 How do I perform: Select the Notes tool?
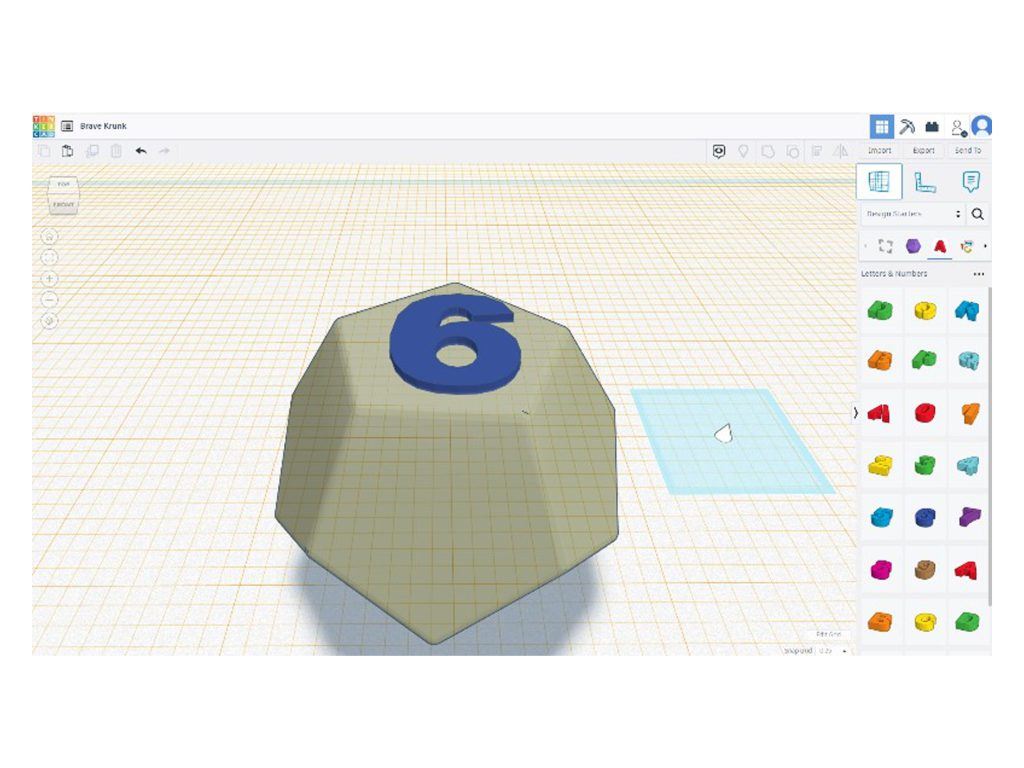pyautogui.click(x=970, y=182)
